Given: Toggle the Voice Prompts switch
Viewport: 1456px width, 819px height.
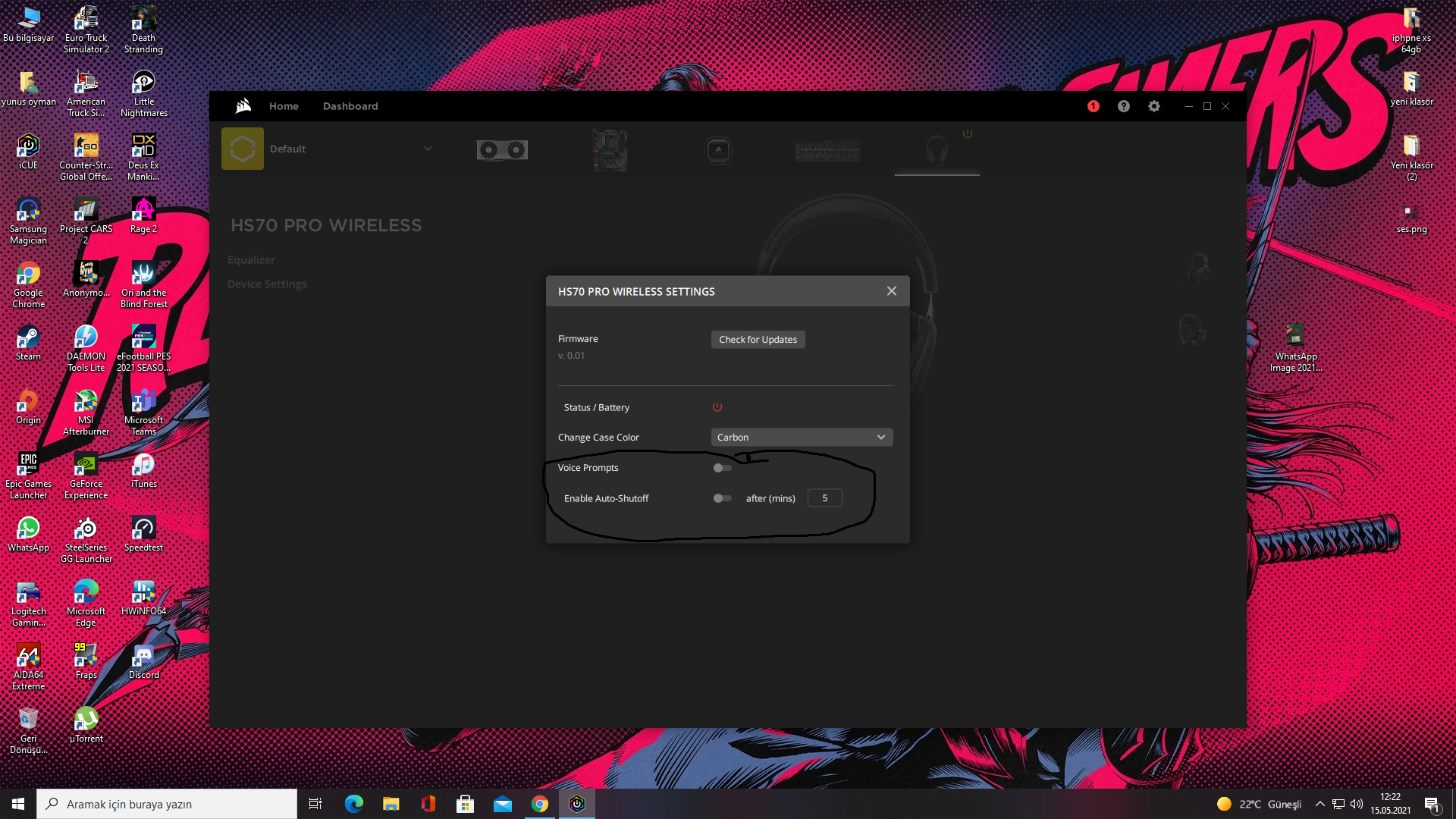Looking at the screenshot, I should [722, 468].
